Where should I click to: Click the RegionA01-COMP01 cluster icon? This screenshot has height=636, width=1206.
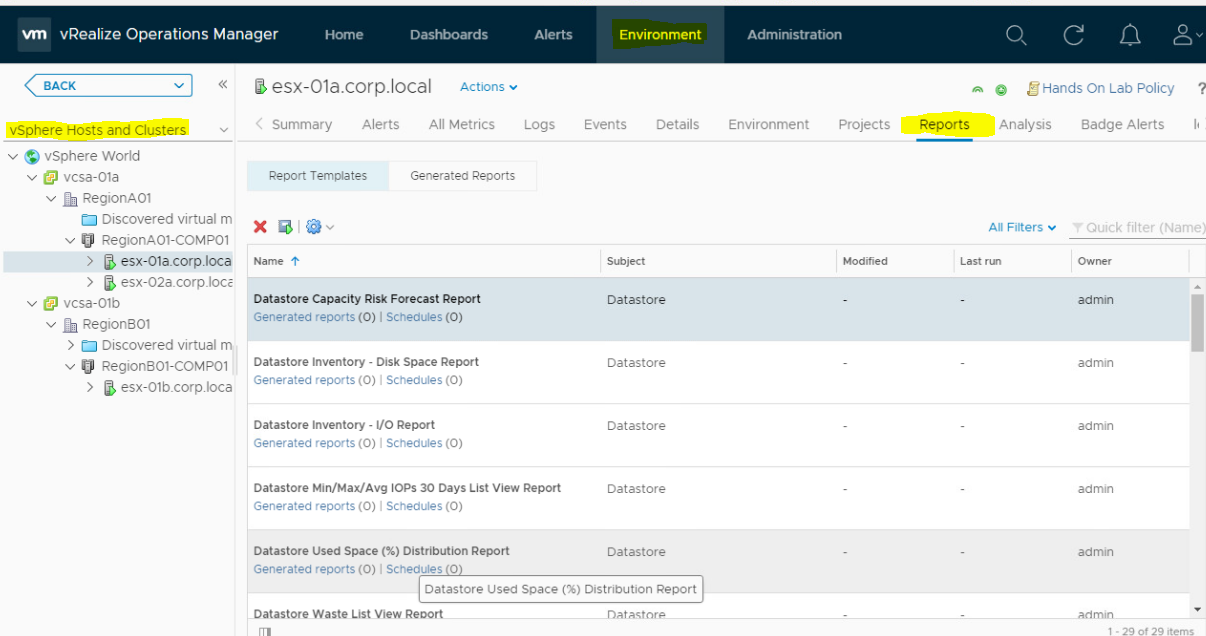tap(89, 240)
